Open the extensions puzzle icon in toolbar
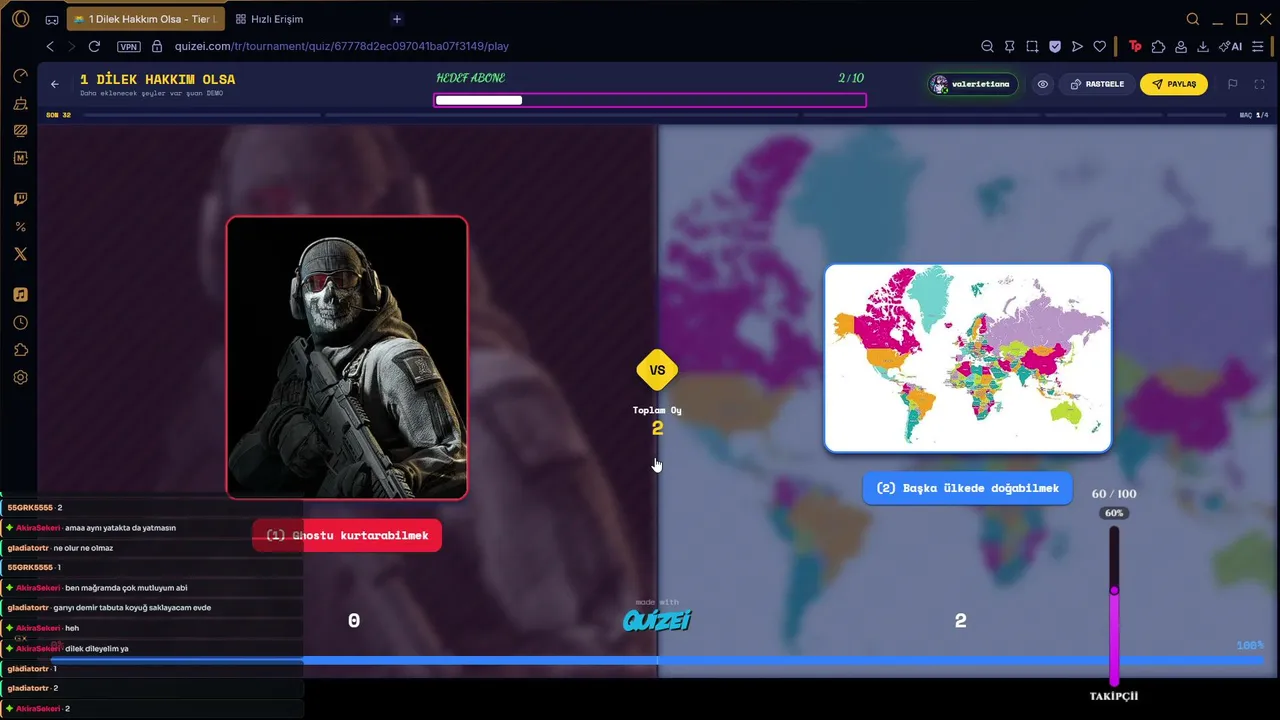The width and height of the screenshot is (1280, 720). tap(1158, 46)
